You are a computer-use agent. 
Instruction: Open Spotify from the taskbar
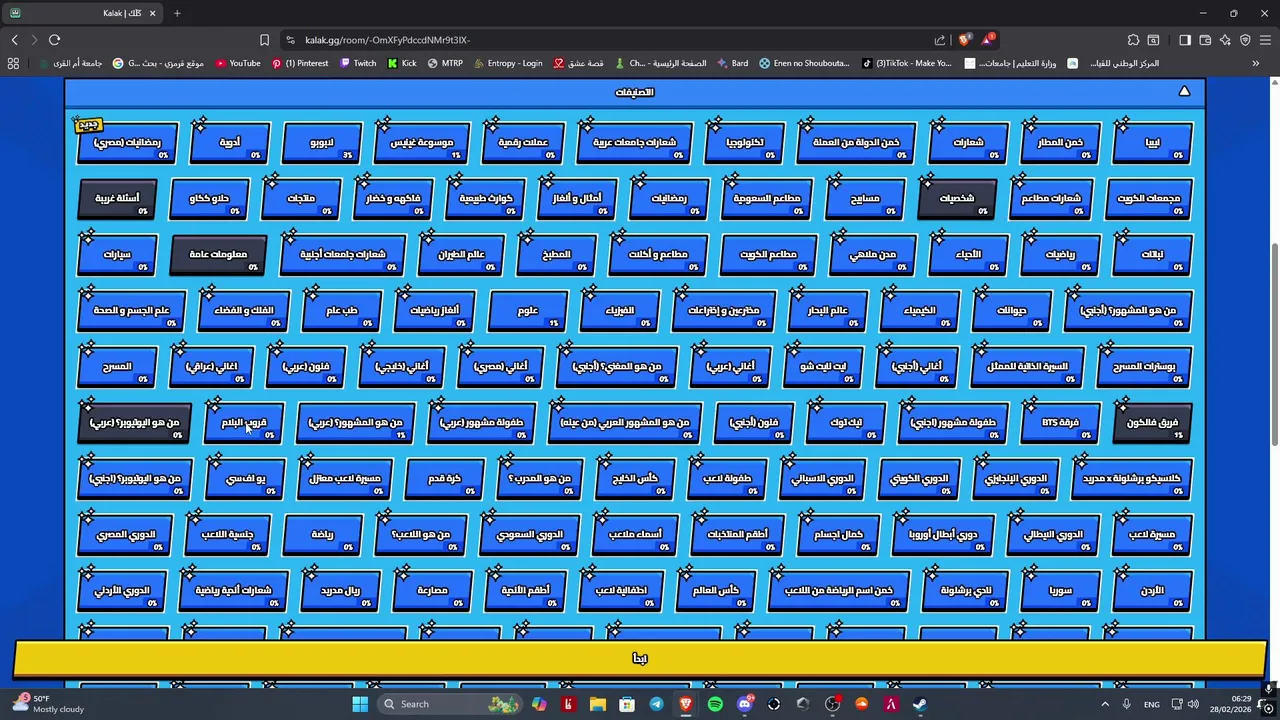pyautogui.click(x=715, y=704)
